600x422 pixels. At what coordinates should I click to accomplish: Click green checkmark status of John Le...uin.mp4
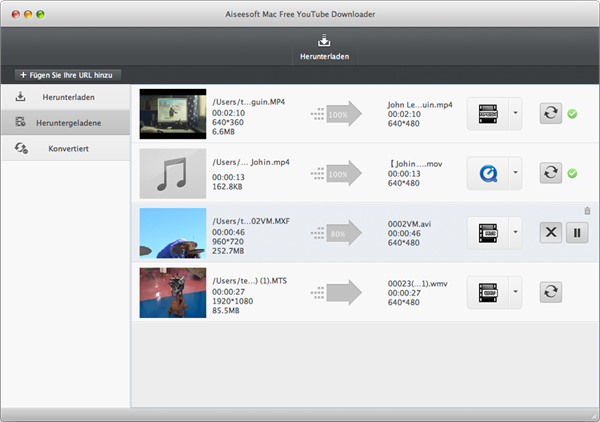pyautogui.click(x=572, y=114)
